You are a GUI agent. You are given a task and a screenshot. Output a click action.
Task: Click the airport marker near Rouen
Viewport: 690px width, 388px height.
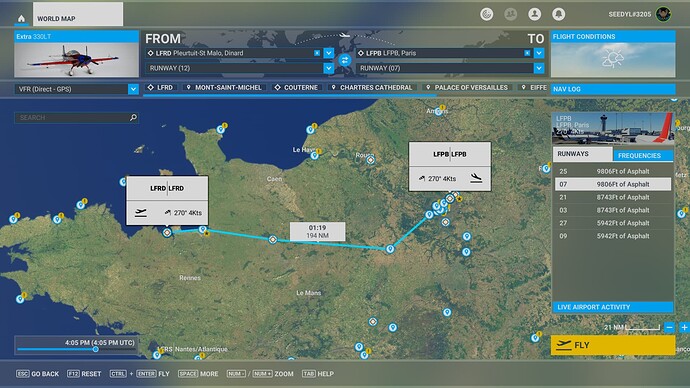coord(371,160)
